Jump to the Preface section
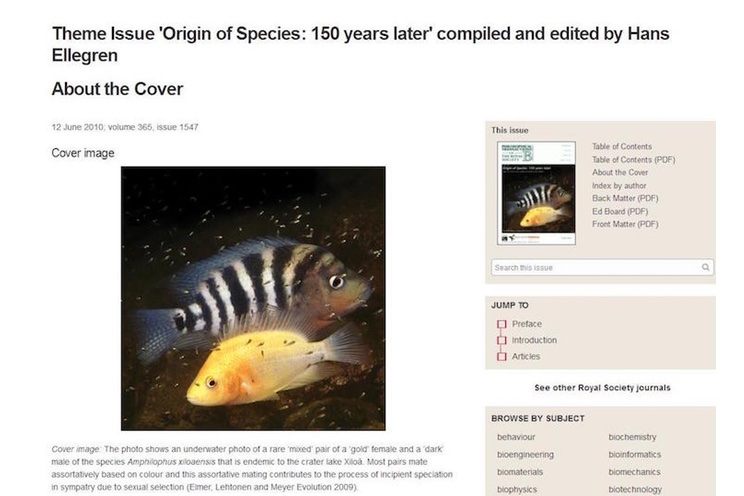 point(526,324)
